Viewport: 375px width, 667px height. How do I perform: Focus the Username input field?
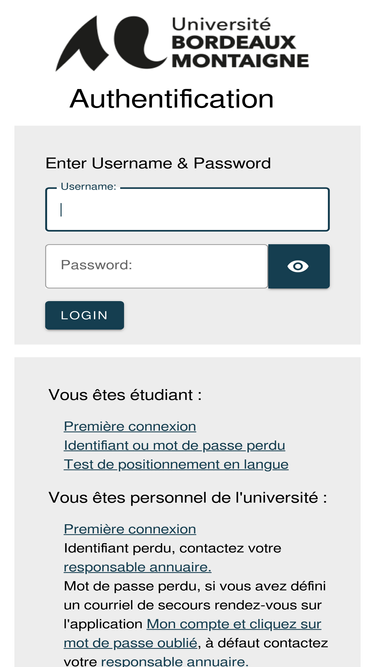[187, 210]
